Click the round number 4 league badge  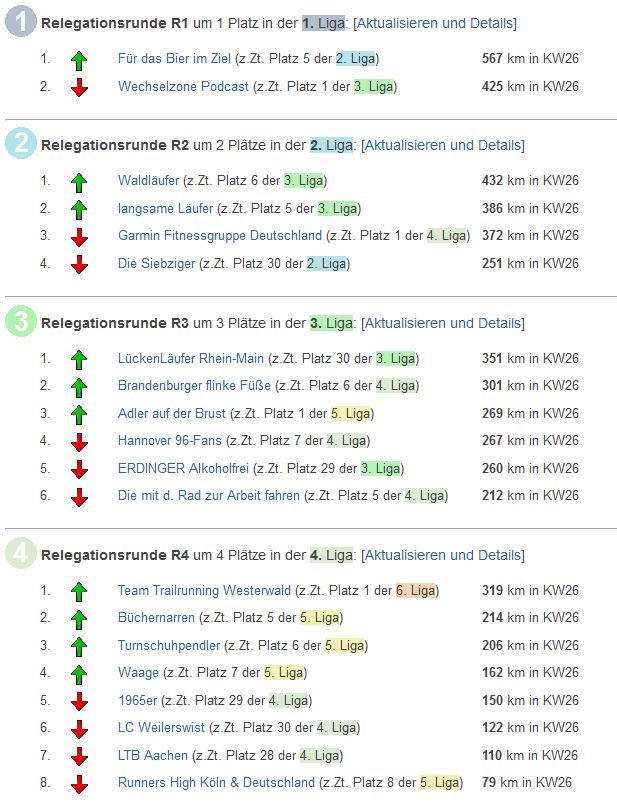21,554
